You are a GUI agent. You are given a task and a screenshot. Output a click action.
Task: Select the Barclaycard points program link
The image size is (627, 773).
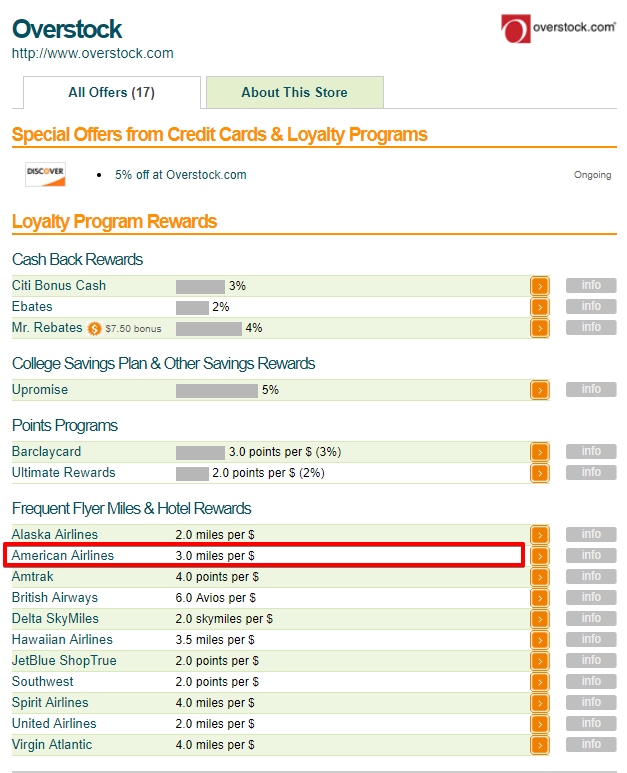46,452
